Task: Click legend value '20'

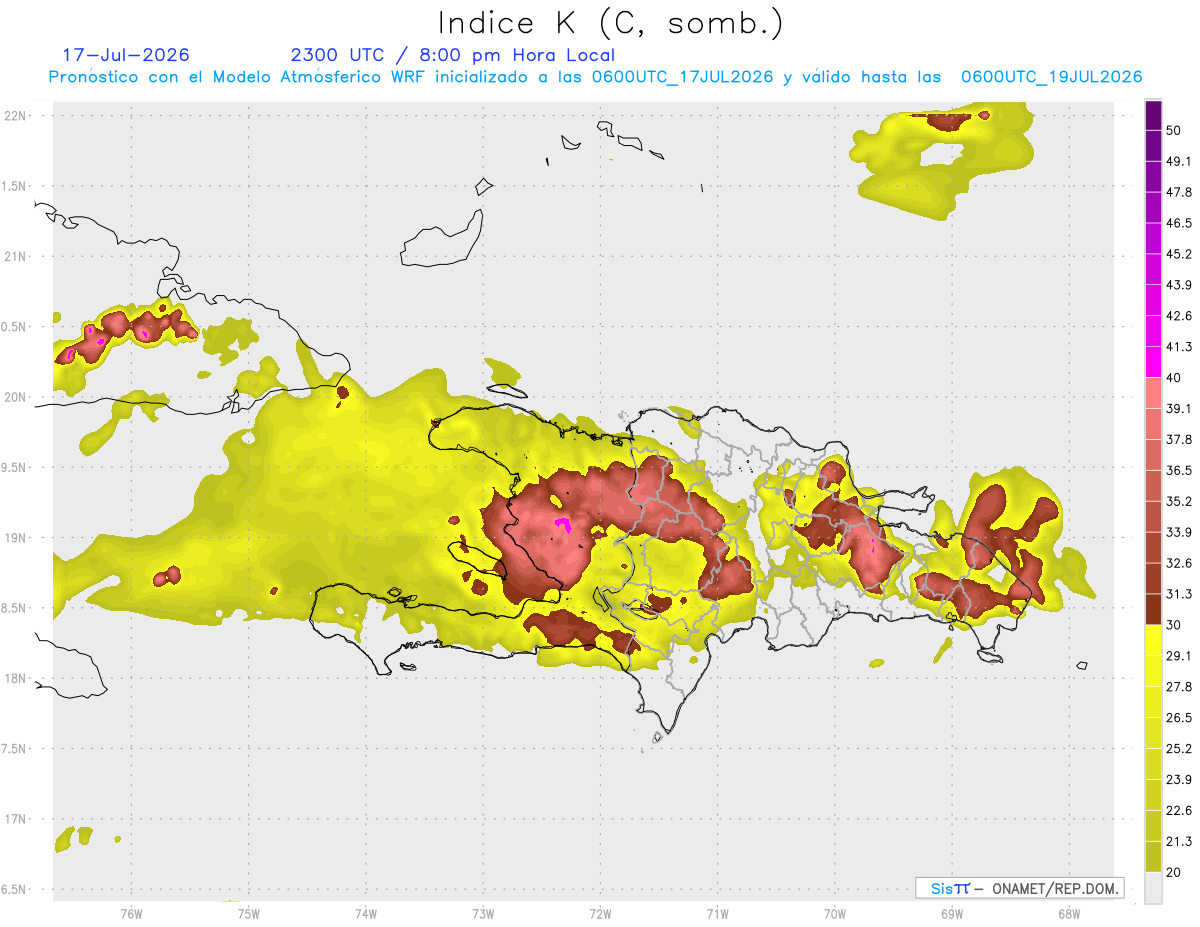Action: point(1175,872)
